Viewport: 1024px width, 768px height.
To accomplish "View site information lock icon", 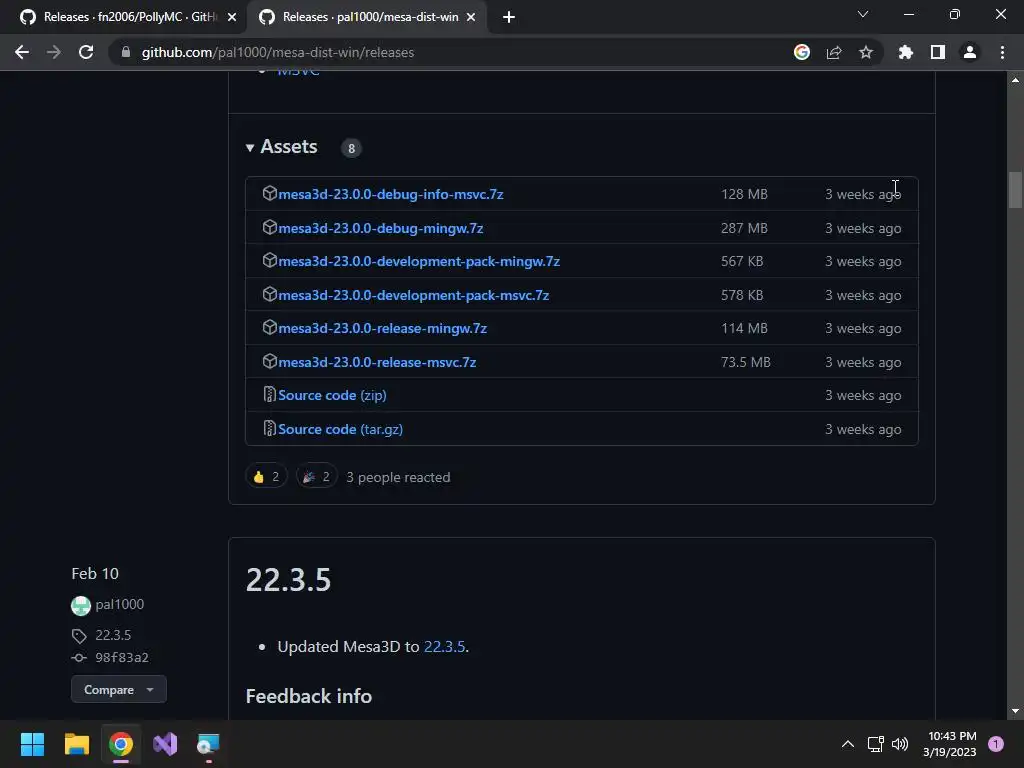I will [x=126, y=52].
